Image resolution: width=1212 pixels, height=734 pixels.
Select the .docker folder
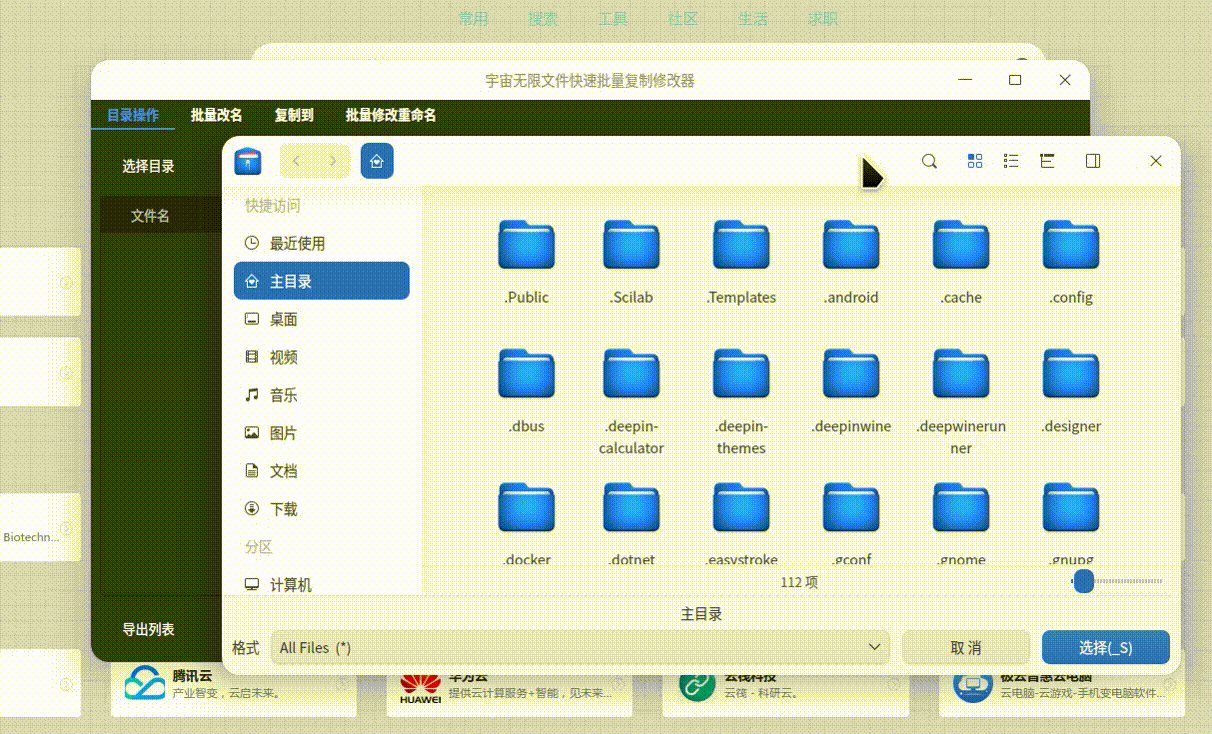(527, 523)
